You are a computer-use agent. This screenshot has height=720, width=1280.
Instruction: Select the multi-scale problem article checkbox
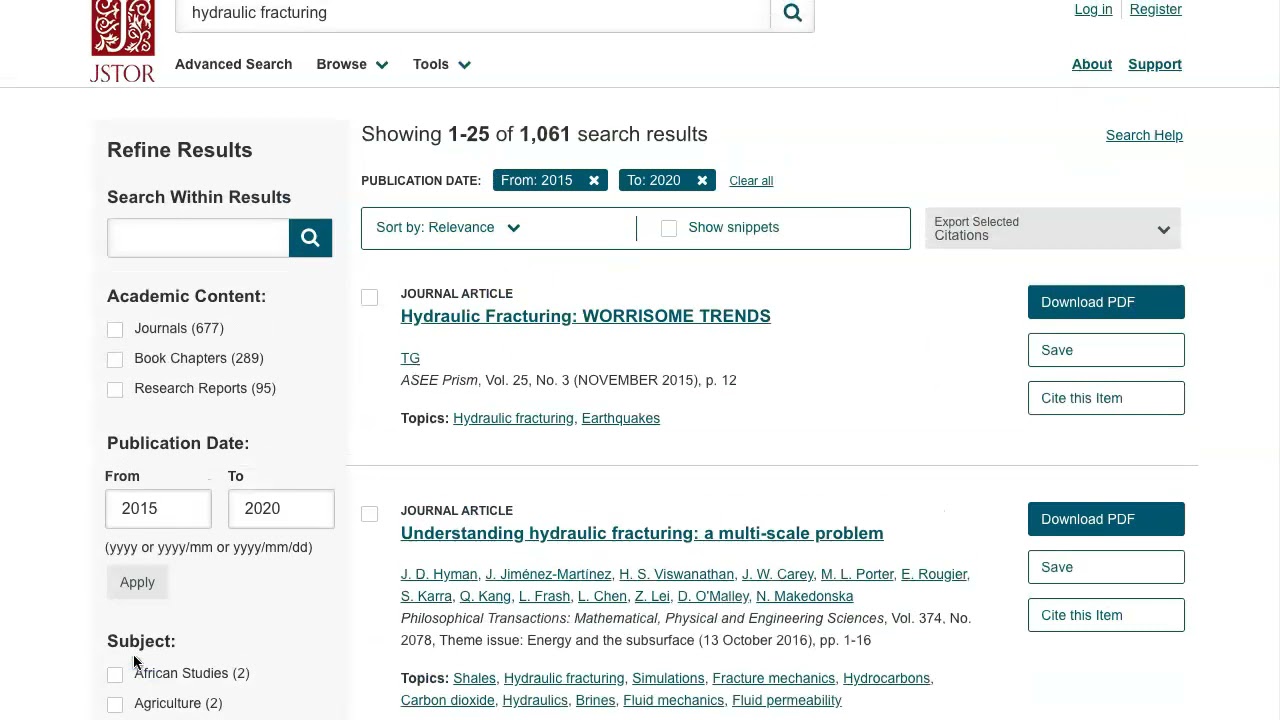(370, 514)
